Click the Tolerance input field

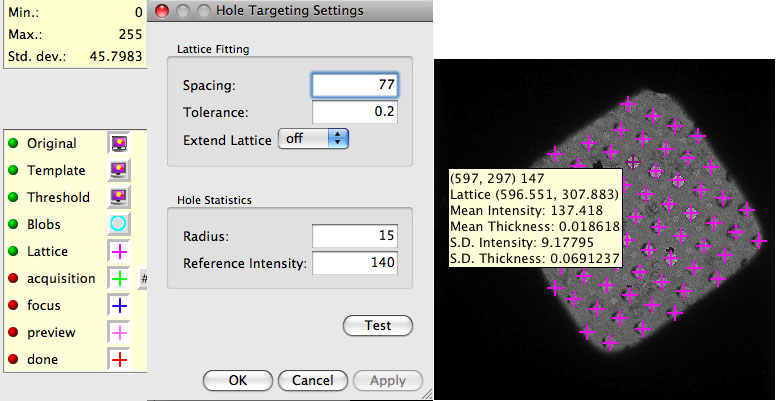pyautogui.click(x=355, y=112)
